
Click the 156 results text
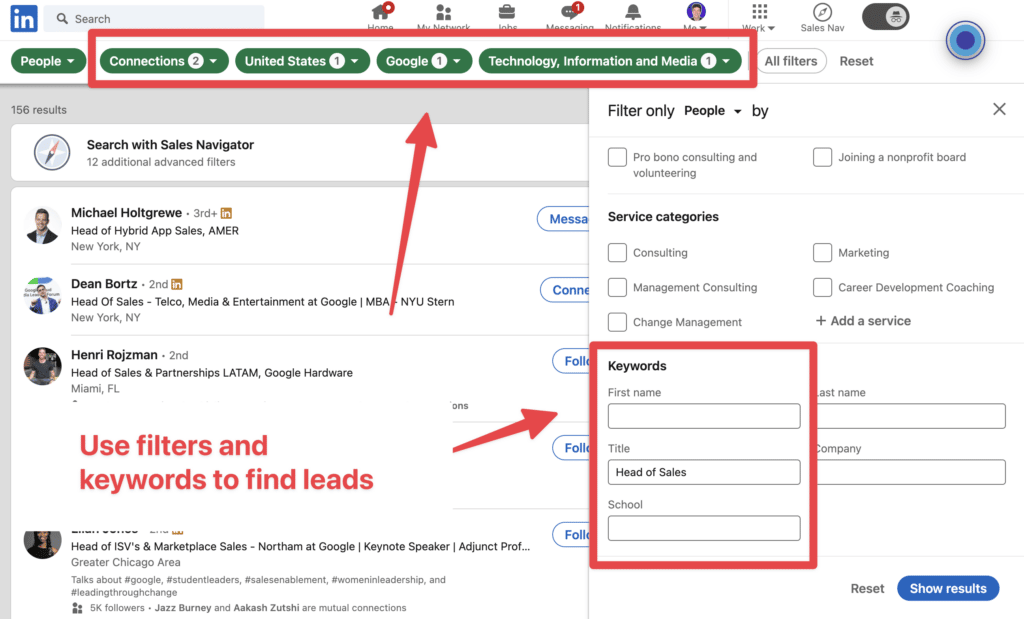point(39,110)
